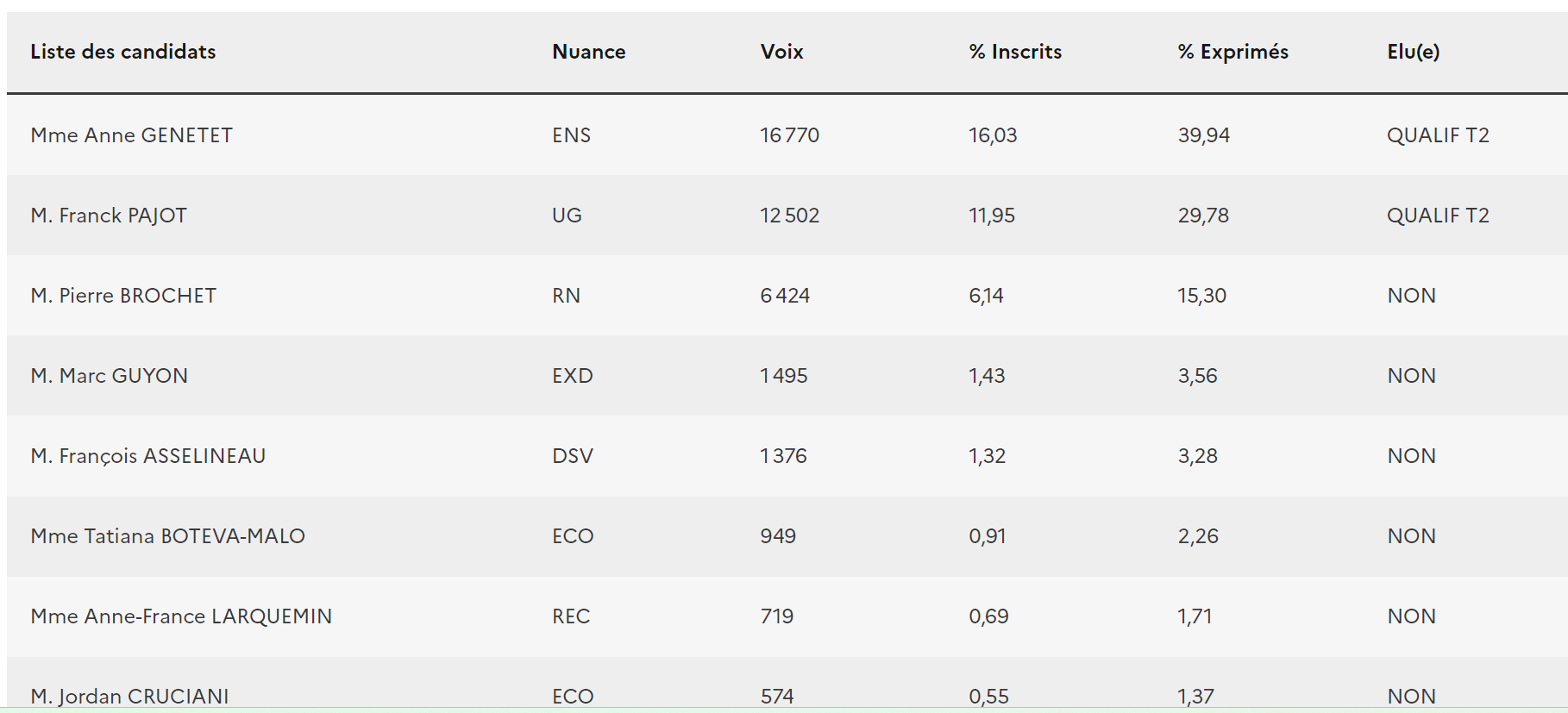Click the "% Inscrits" column header
The image size is (1568, 713).
pyautogui.click(x=1015, y=52)
